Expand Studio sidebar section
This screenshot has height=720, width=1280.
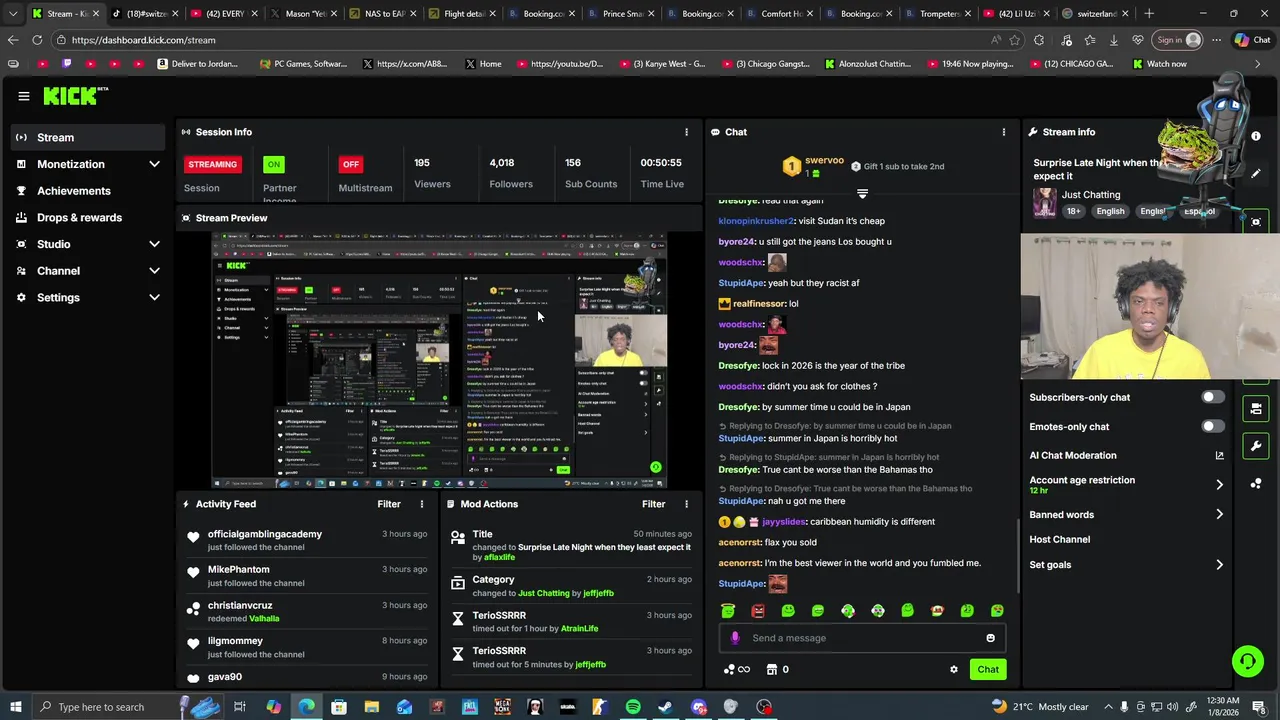154,244
